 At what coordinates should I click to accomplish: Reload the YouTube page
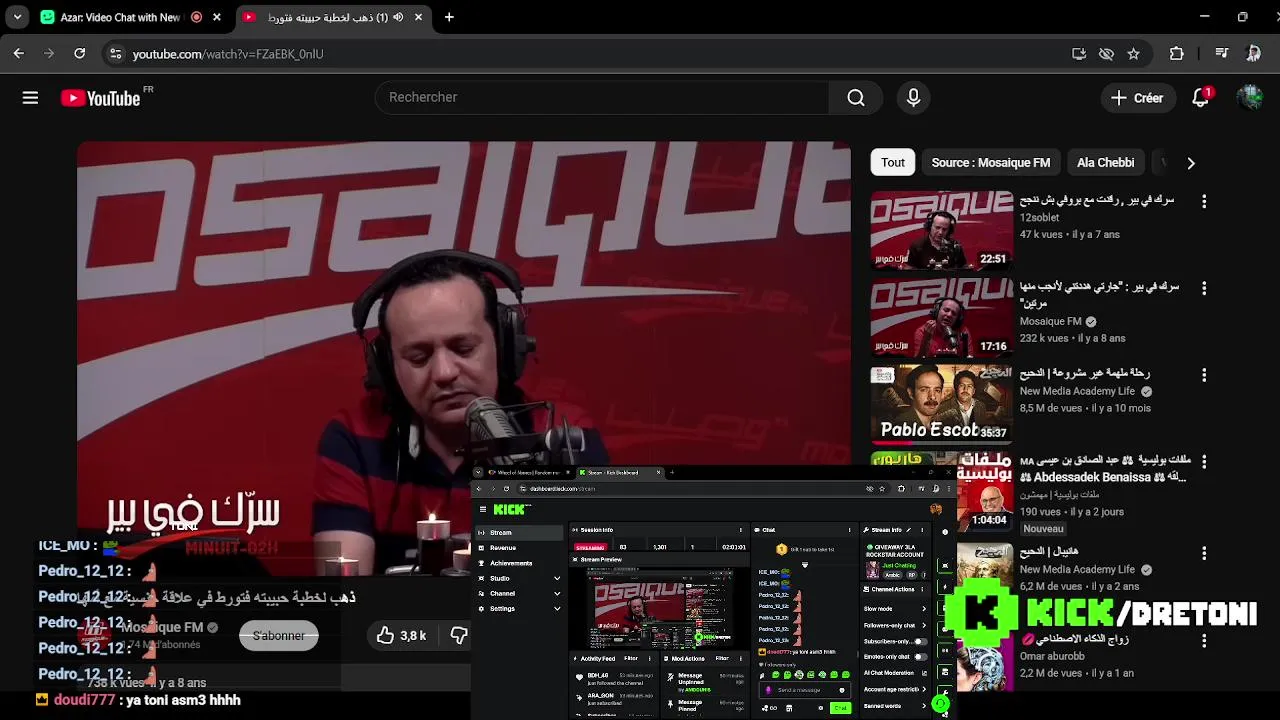point(79,53)
